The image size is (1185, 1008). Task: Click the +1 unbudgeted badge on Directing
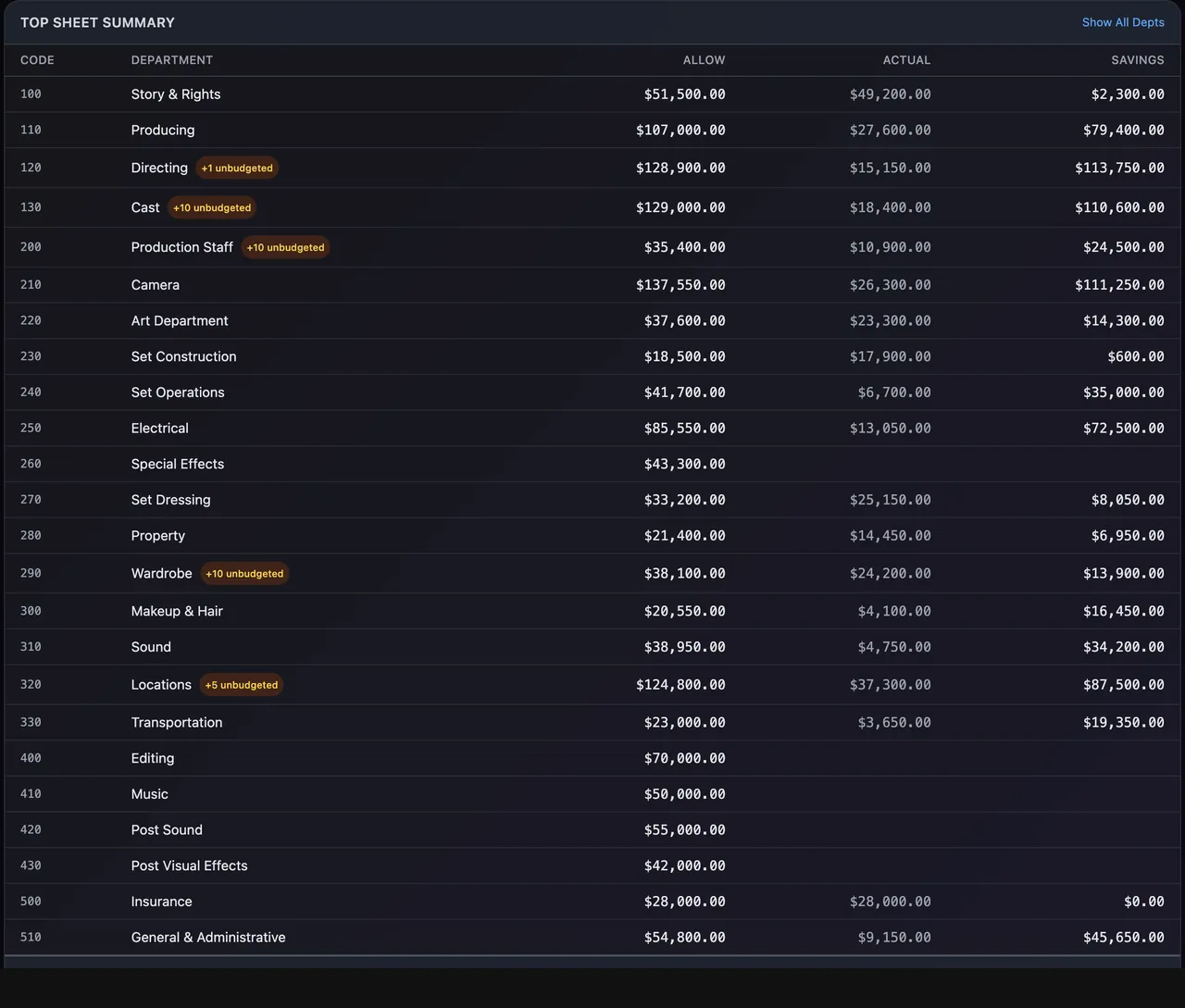pos(237,168)
